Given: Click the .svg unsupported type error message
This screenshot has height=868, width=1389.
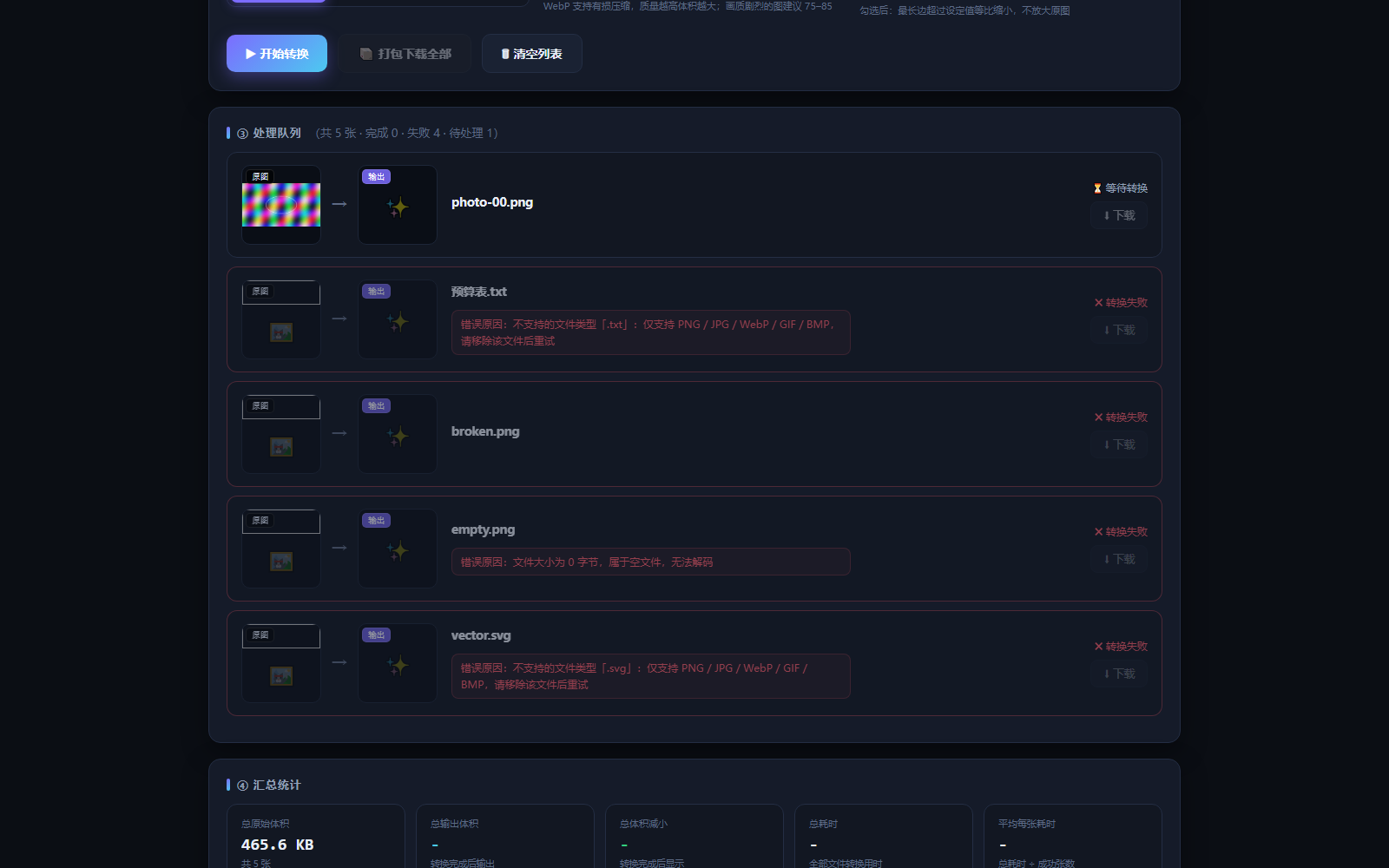Looking at the screenshot, I should 651,676.
